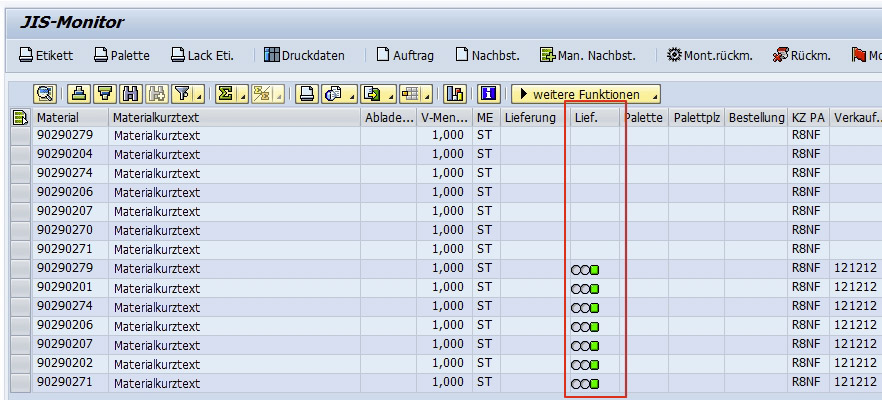Click the Lief. column header
Viewport: 882px width, 400px height.
(587, 118)
